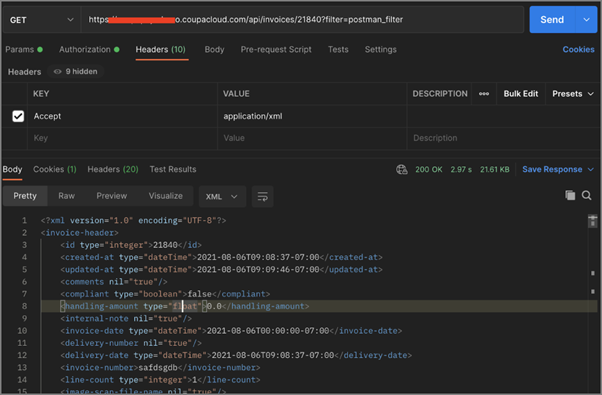Image resolution: width=602 pixels, height=395 pixels.
Task: Click the 200 OK status
Action: tap(428, 169)
